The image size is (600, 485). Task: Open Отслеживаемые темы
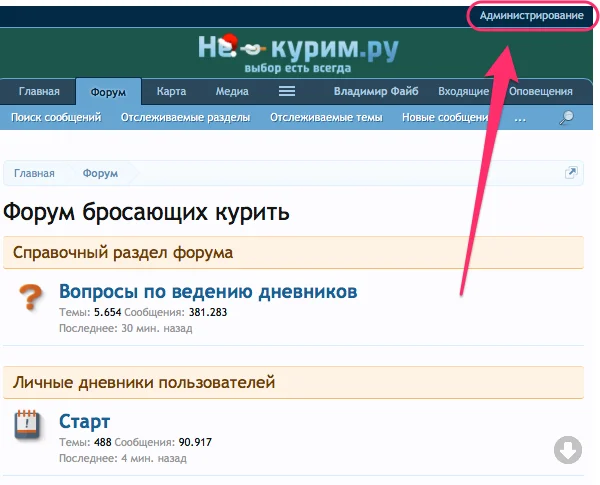pos(326,118)
